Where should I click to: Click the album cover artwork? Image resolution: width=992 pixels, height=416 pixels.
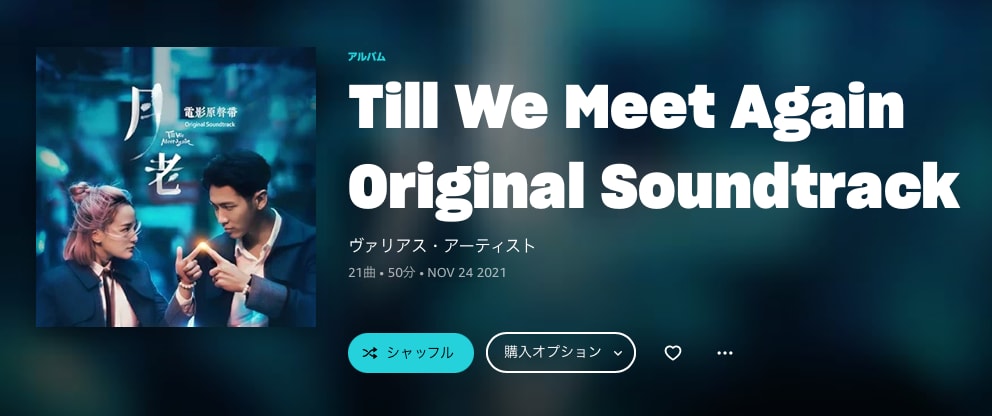(x=176, y=187)
